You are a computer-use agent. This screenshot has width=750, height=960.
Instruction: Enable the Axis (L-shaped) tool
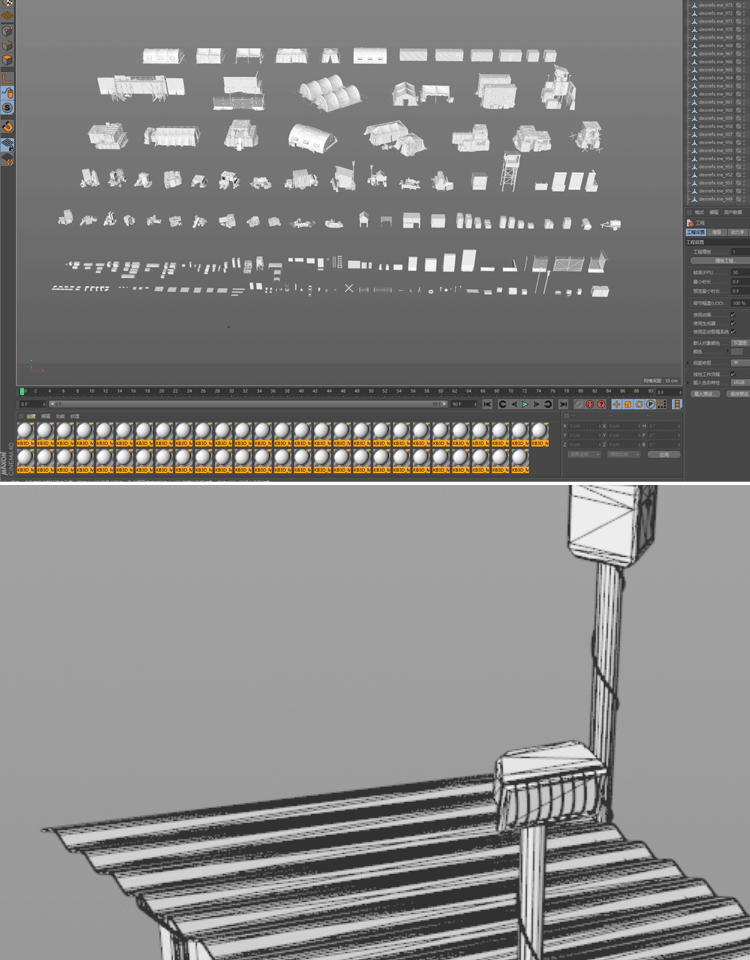pyautogui.click(x=7, y=78)
